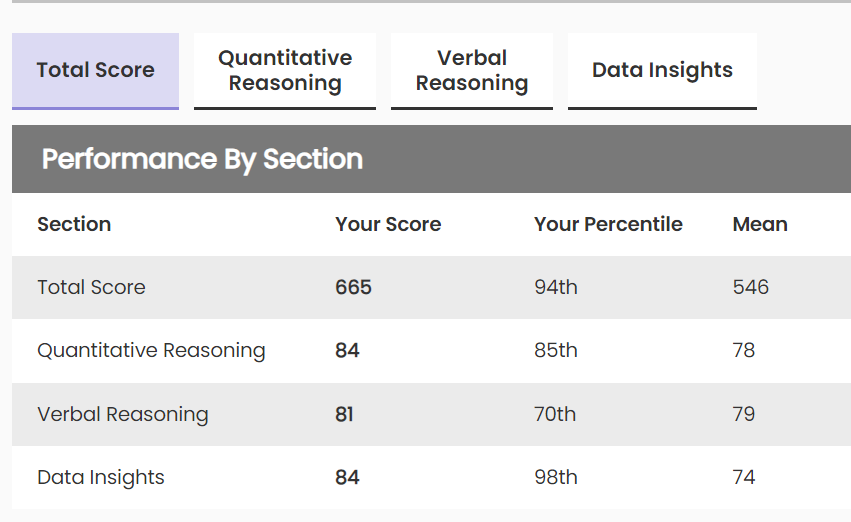Click the Verbal Reasoning score 81
The image size is (851, 522).
click(x=344, y=414)
